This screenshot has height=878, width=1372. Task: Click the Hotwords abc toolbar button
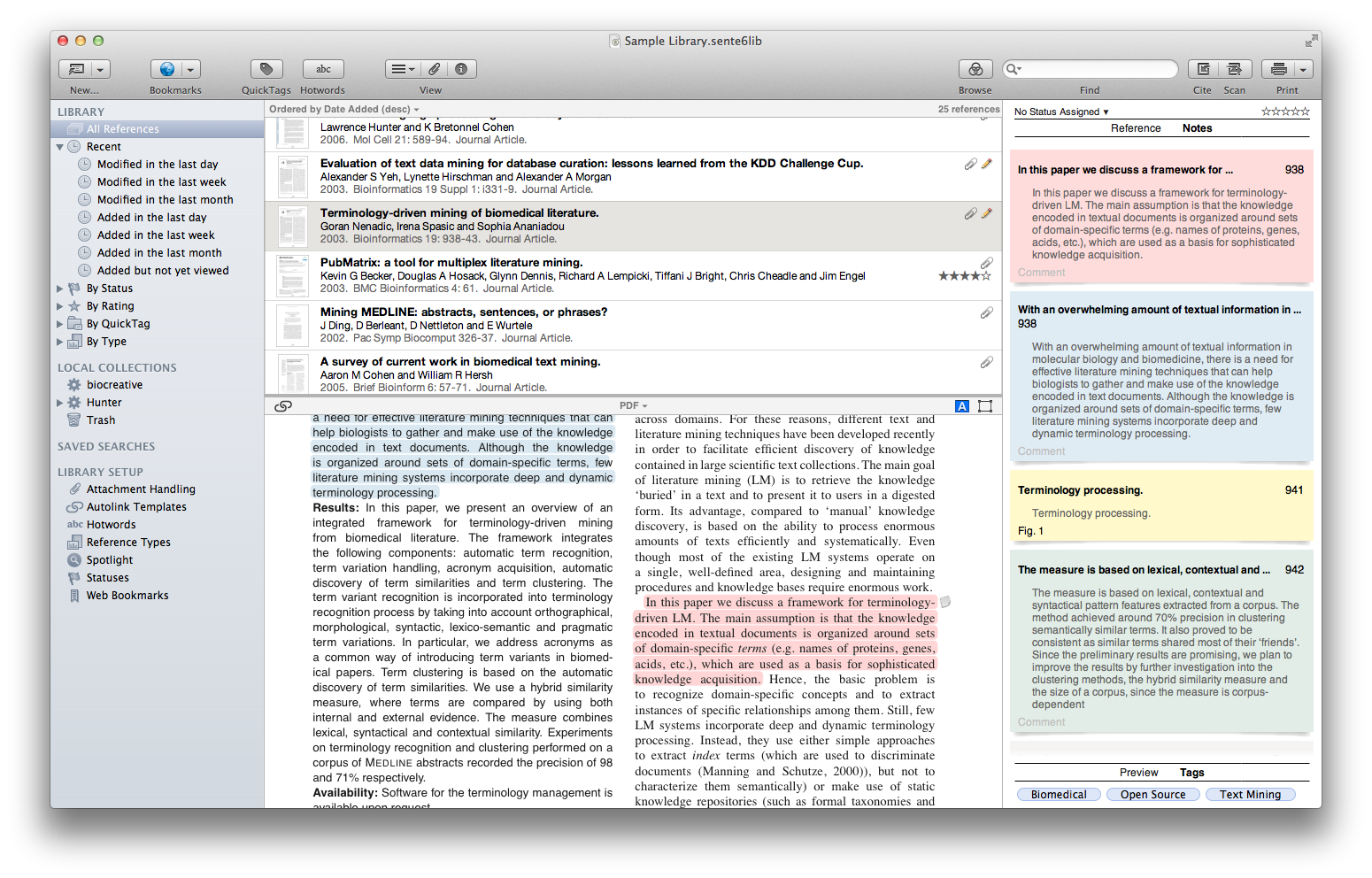pyautogui.click(x=323, y=69)
